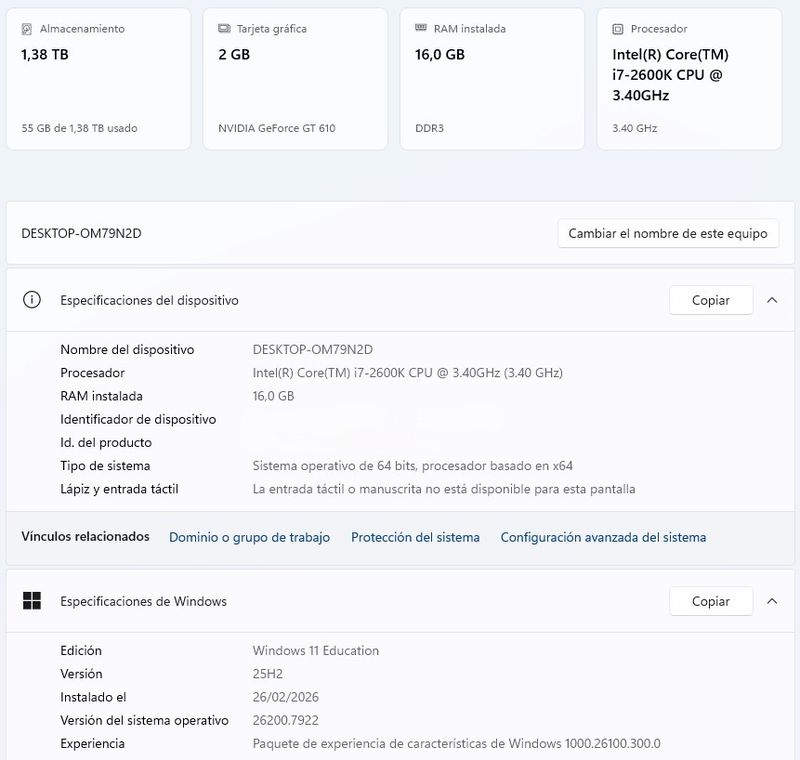Click the processor chip icon beside Procesador
This screenshot has width=800, height=760.
[x=617, y=29]
